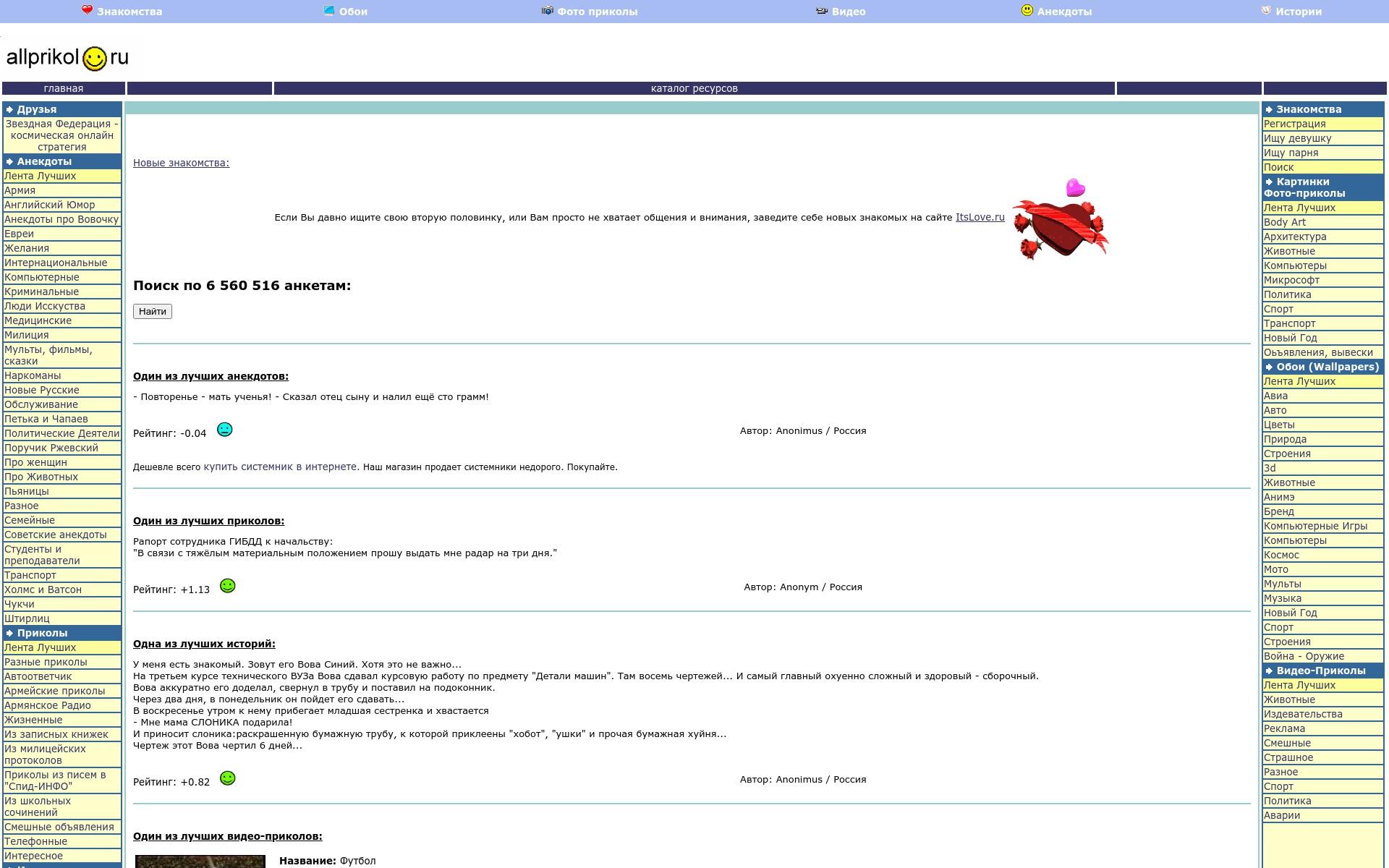Open Одна из лучших историй heading link
The image size is (1389, 868).
pyautogui.click(x=204, y=644)
